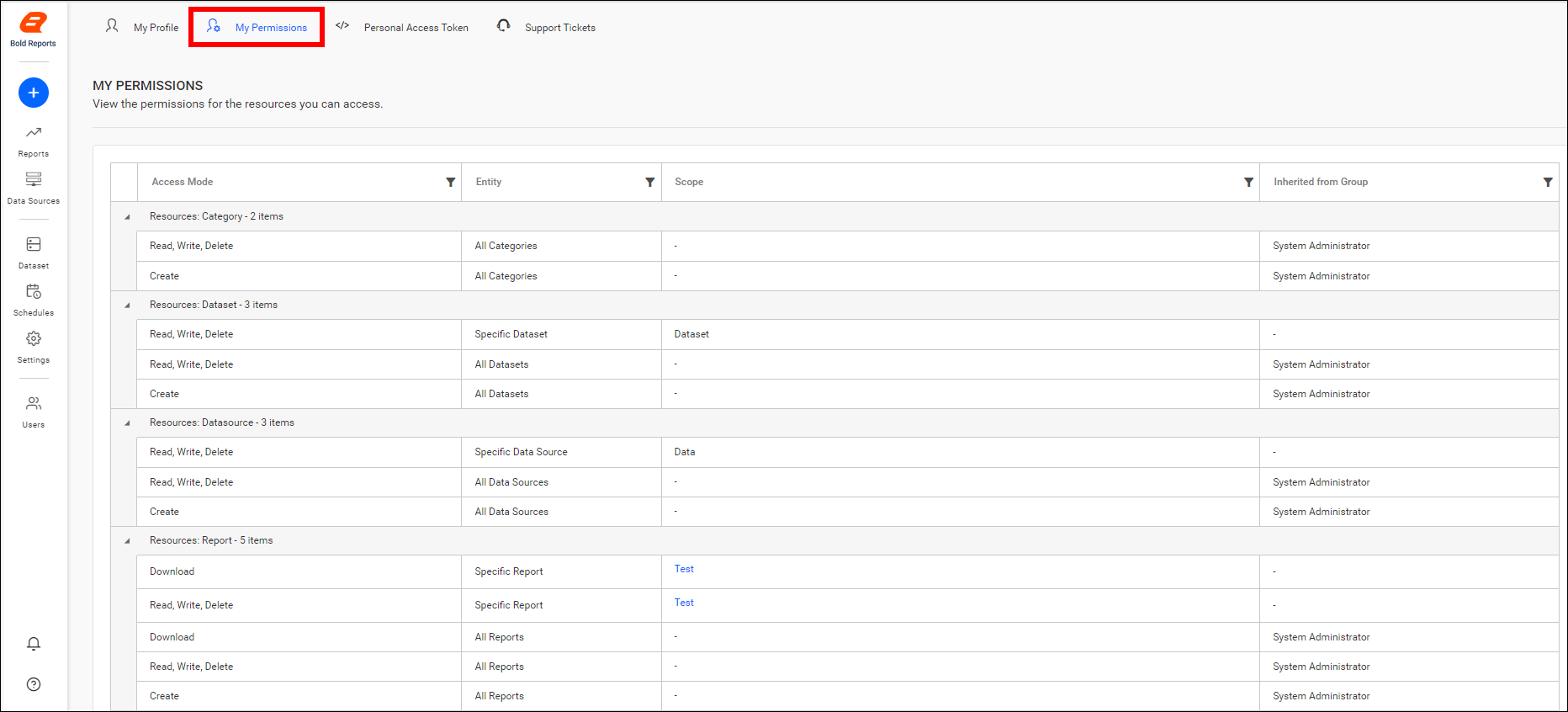Collapse the Resources: Category group
Screen dimensions: 1568x712
pyautogui.click(x=128, y=217)
